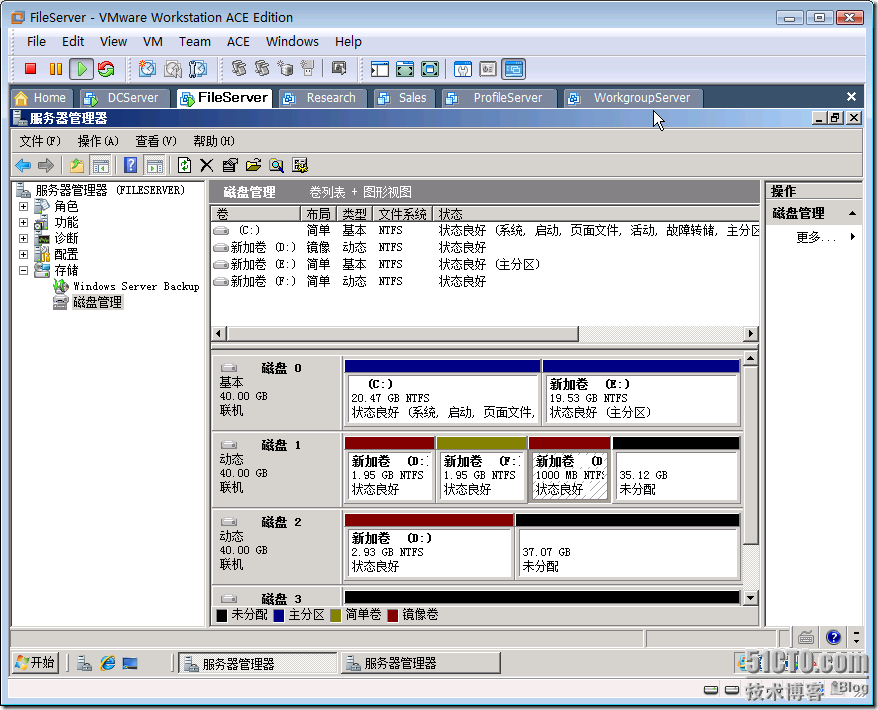Click the Appliance view toolbar icon
This screenshot has height=710, width=878.
488,69
